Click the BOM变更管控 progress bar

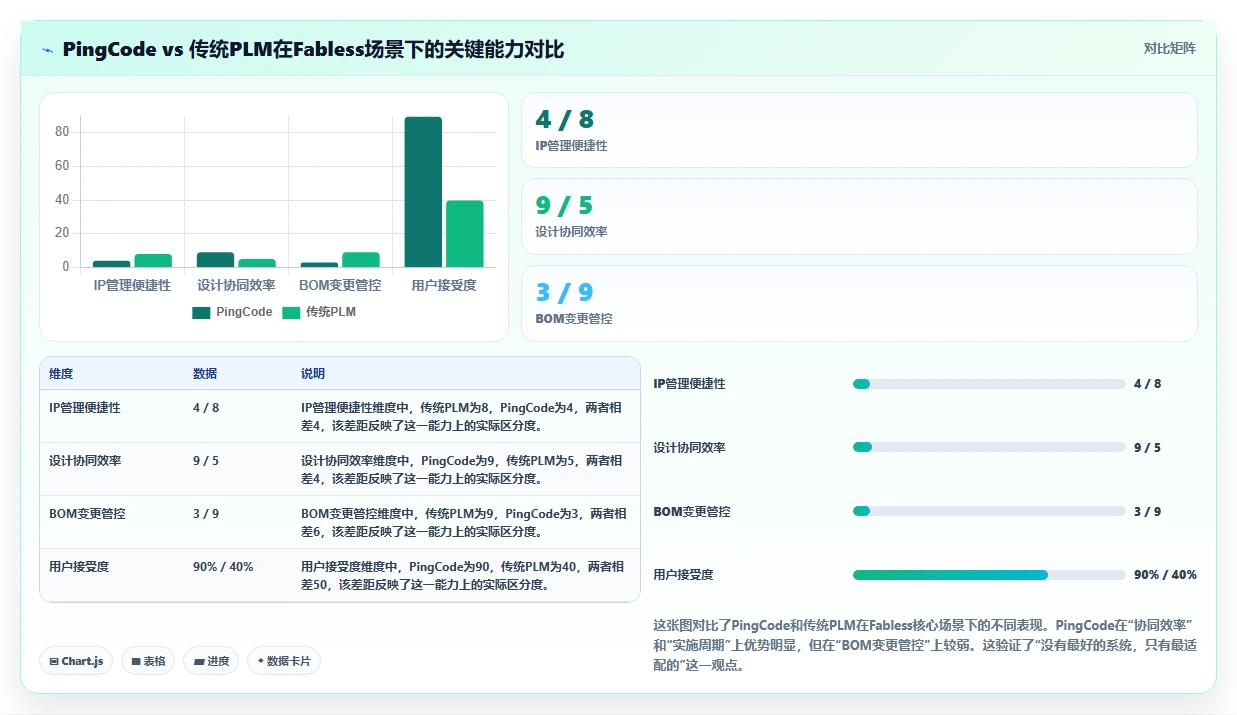pyautogui.click(x=989, y=511)
